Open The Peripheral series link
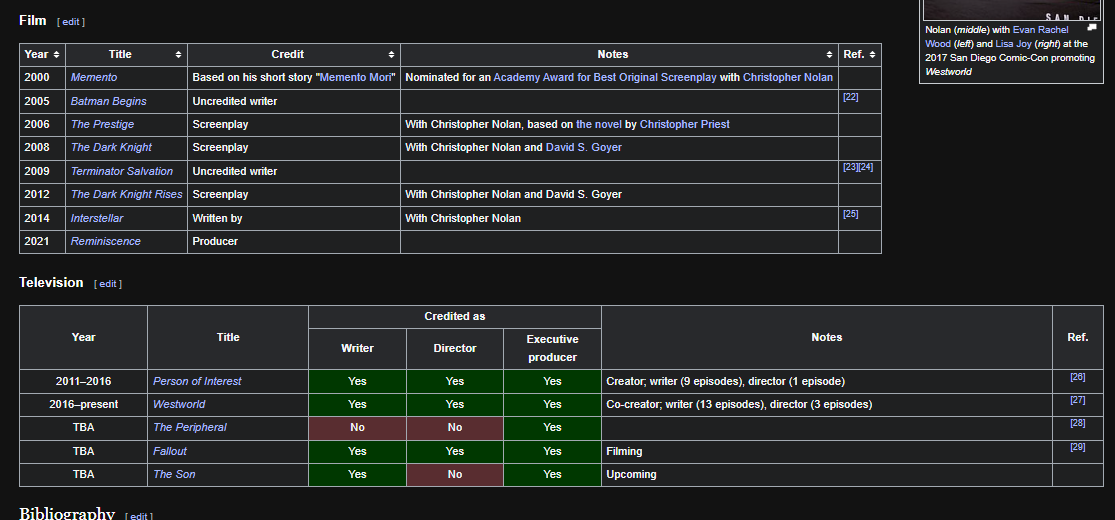 [x=190, y=427]
